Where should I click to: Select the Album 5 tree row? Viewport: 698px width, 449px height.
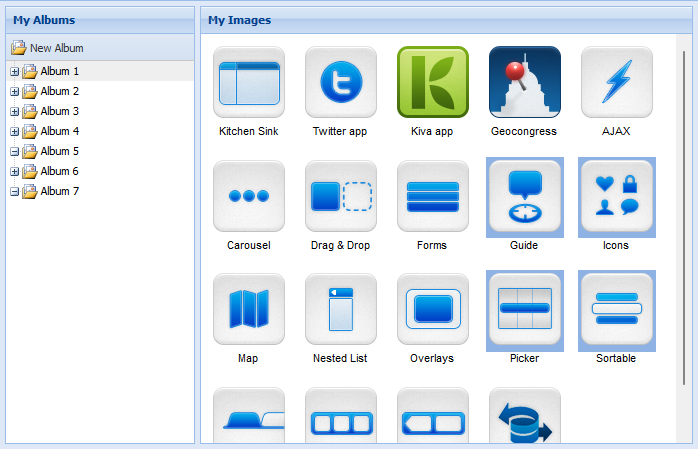[x=100, y=151]
